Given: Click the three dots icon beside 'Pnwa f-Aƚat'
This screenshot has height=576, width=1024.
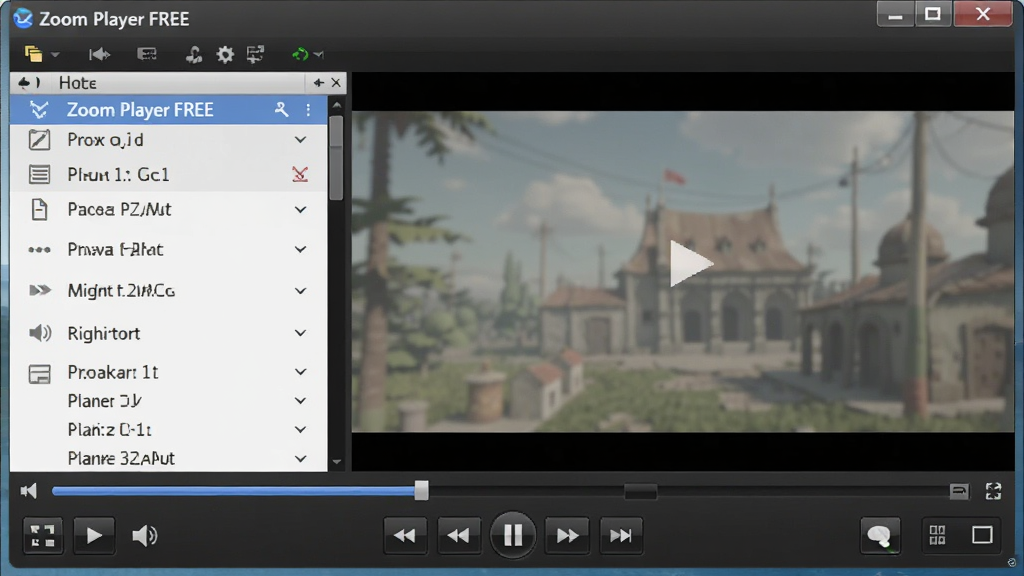Looking at the screenshot, I should [39, 249].
